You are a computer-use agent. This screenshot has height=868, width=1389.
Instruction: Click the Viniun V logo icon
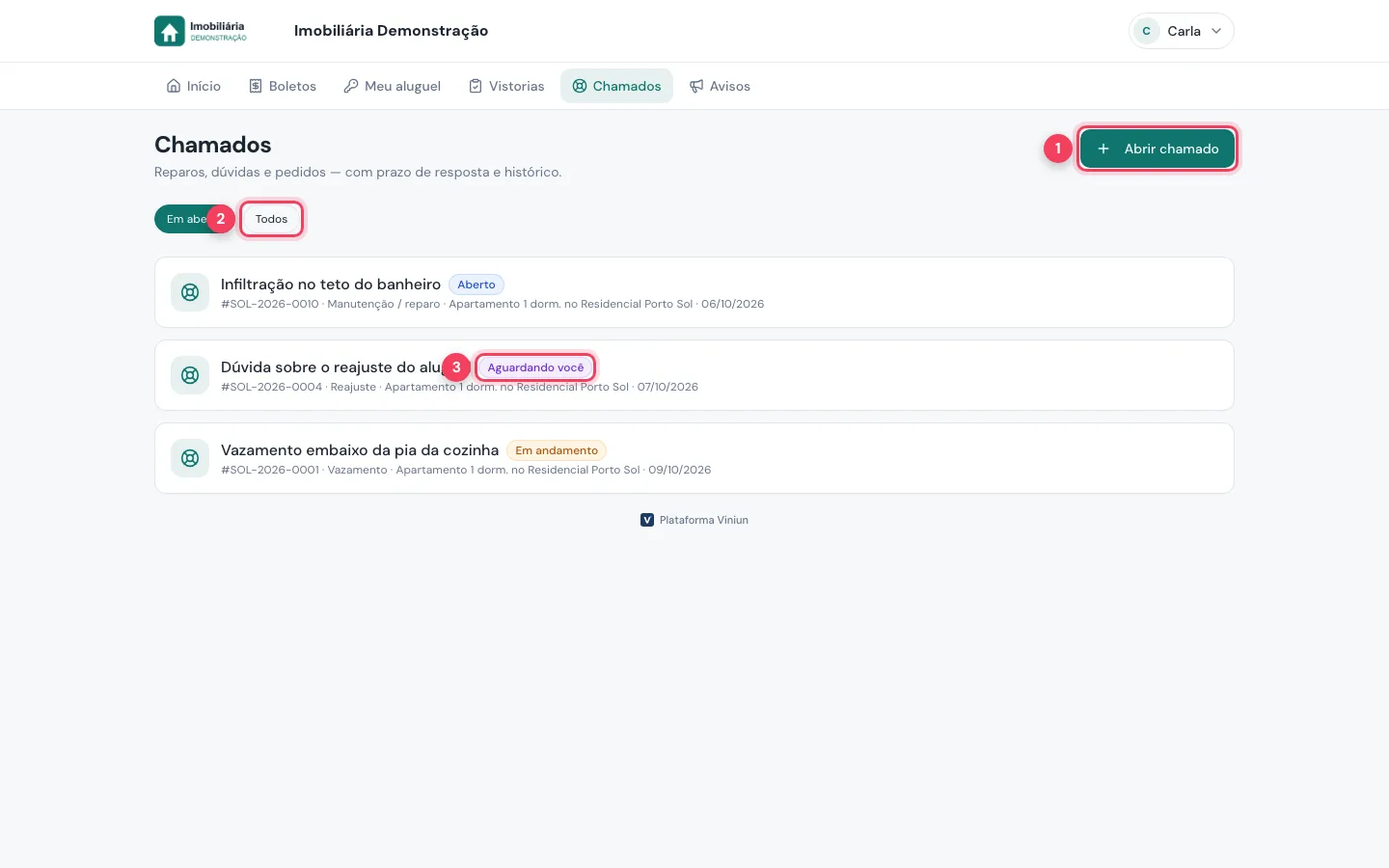tap(647, 520)
